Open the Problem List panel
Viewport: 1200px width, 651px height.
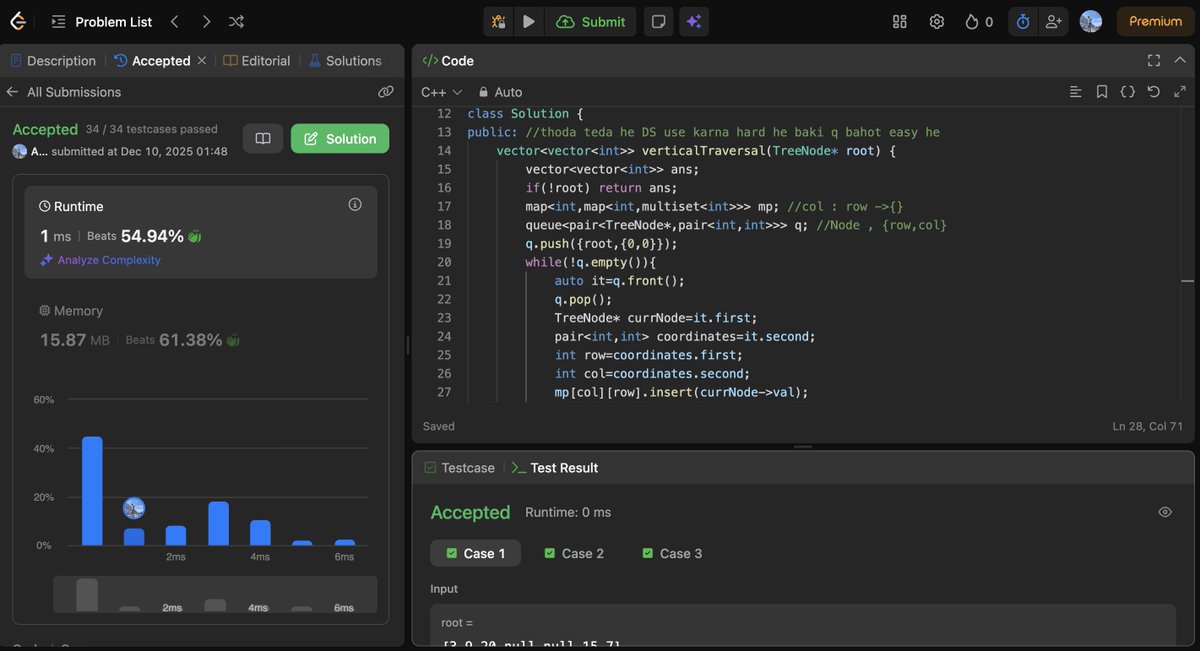click(102, 21)
